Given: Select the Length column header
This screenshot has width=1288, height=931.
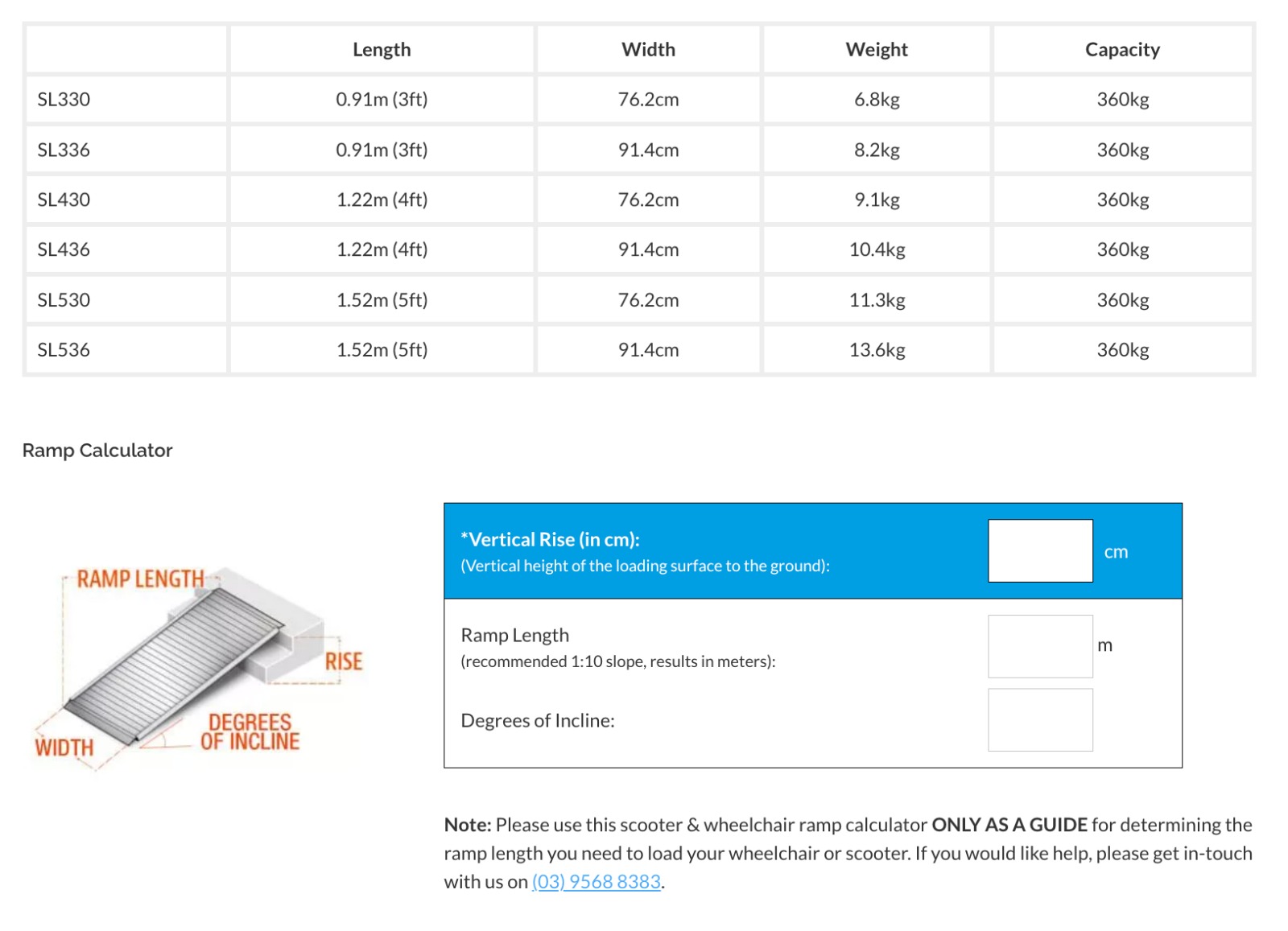Looking at the screenshot, I should (x=382, y=50).
